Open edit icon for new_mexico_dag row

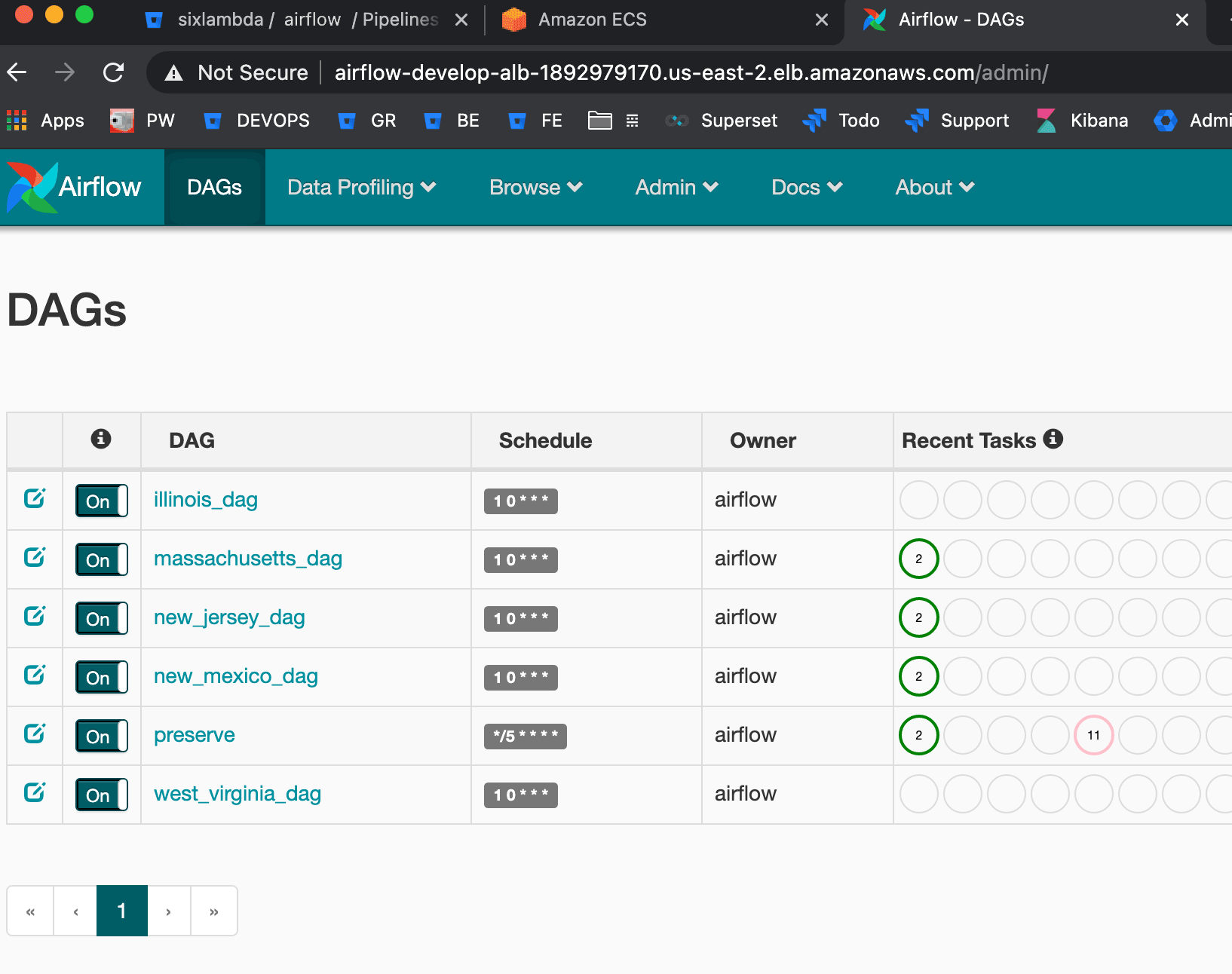click(x=35, y=675)
